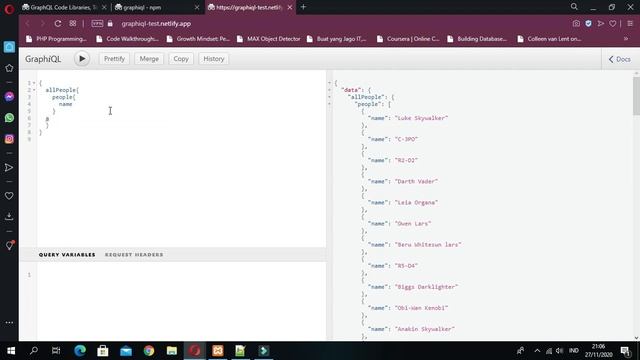Open the Docs explorer
This screenshot has width=640, height=360.
click(x=620, y=59)
